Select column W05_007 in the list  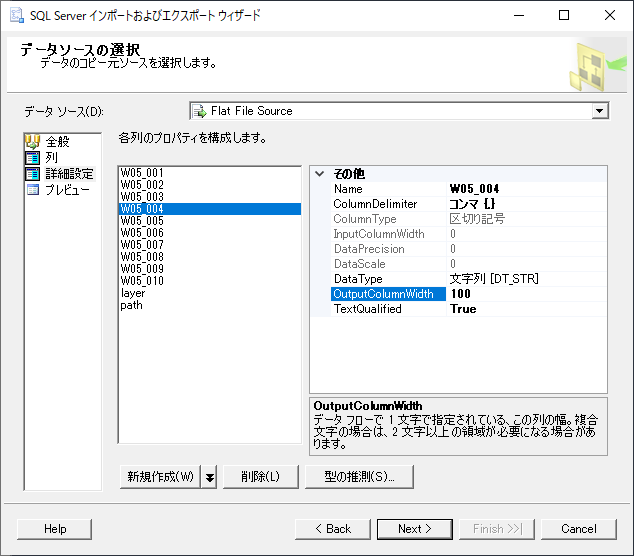point(142,245)
